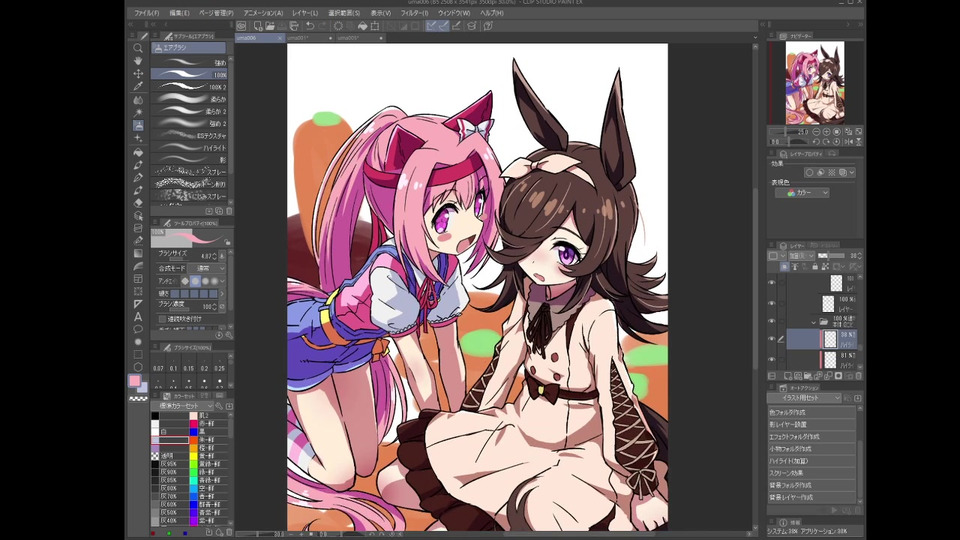Create a new raster layer from the Layer panel

(x=787, y=376)
